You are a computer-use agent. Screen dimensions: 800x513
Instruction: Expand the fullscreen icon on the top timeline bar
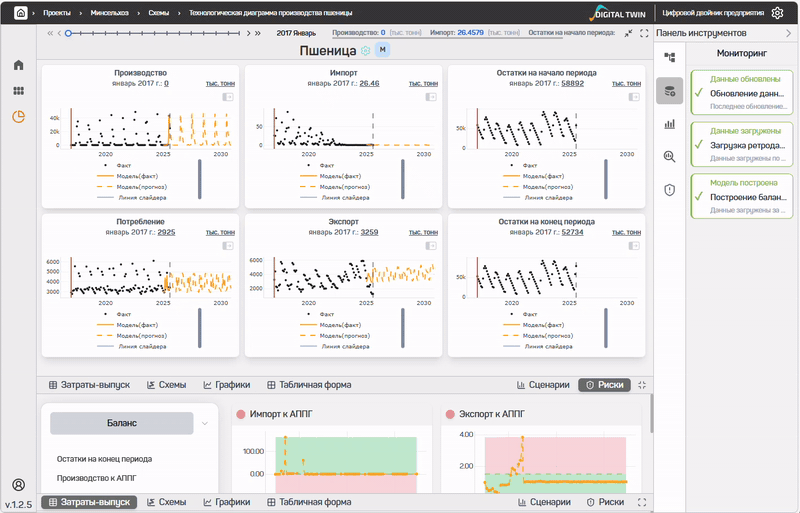coord(644,33)
